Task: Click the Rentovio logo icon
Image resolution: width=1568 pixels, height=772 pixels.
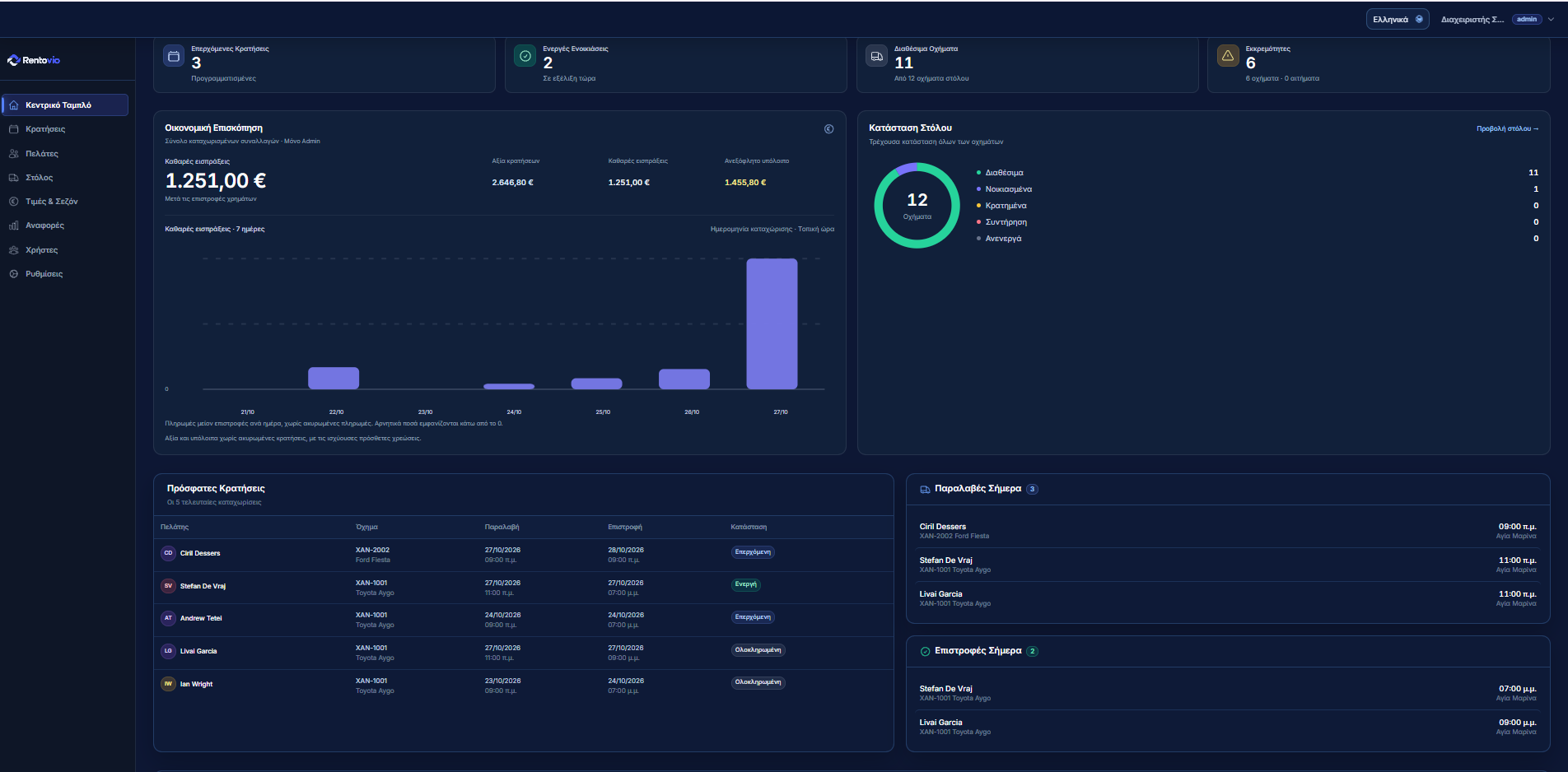Action: (13, 60)
